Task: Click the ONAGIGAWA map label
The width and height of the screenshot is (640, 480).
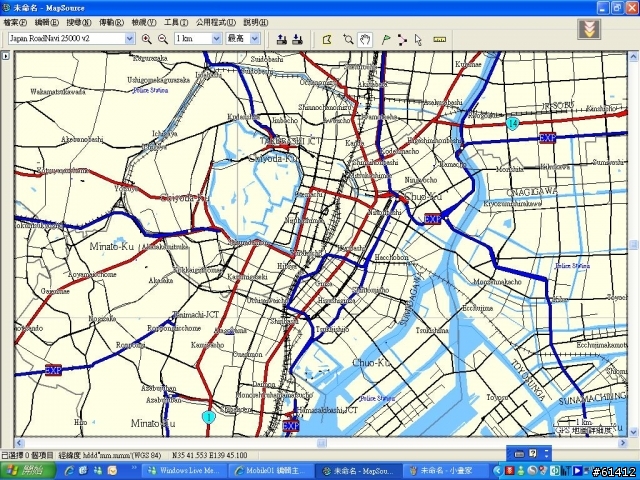Action: (533, 192)
